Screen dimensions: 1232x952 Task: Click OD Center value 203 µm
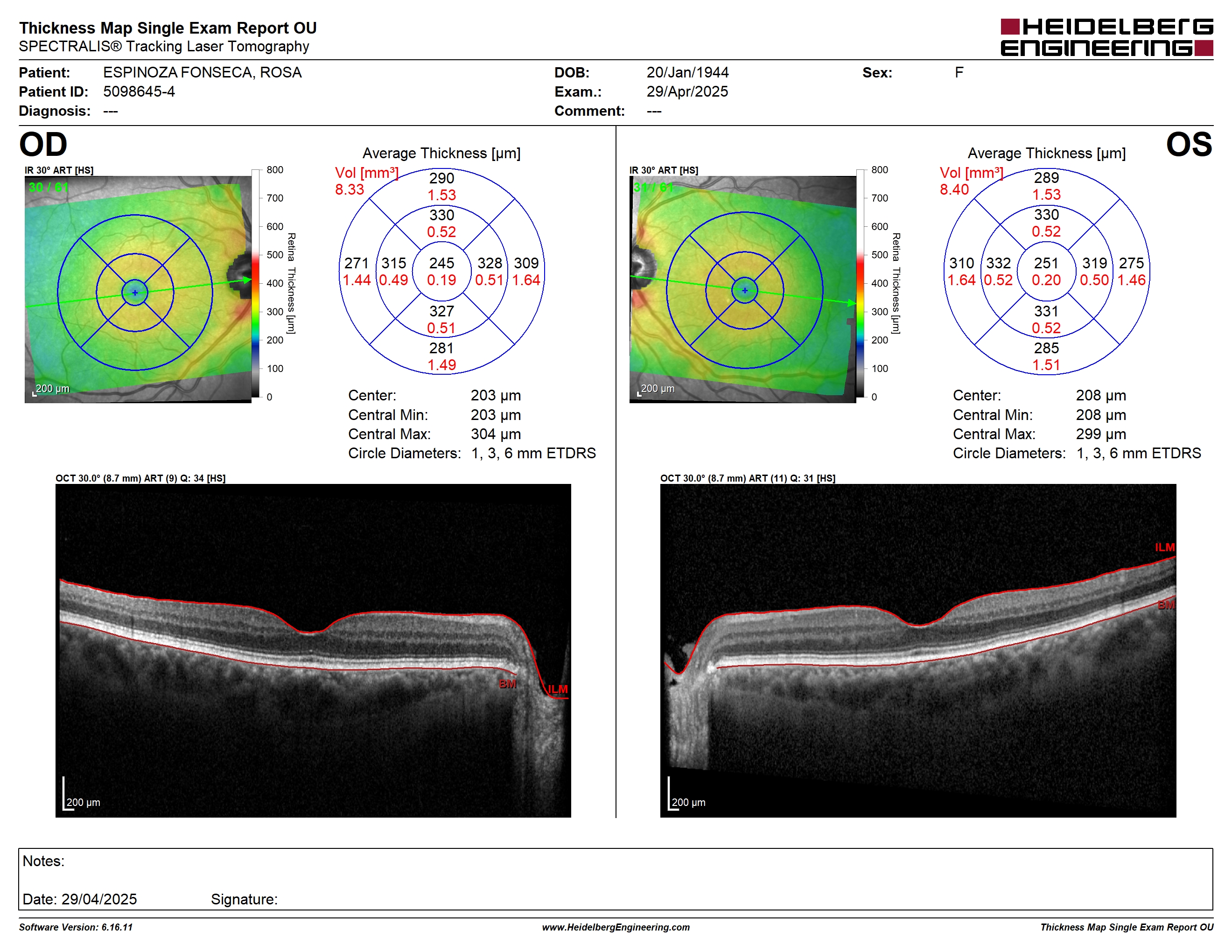[x=495, y=395]
